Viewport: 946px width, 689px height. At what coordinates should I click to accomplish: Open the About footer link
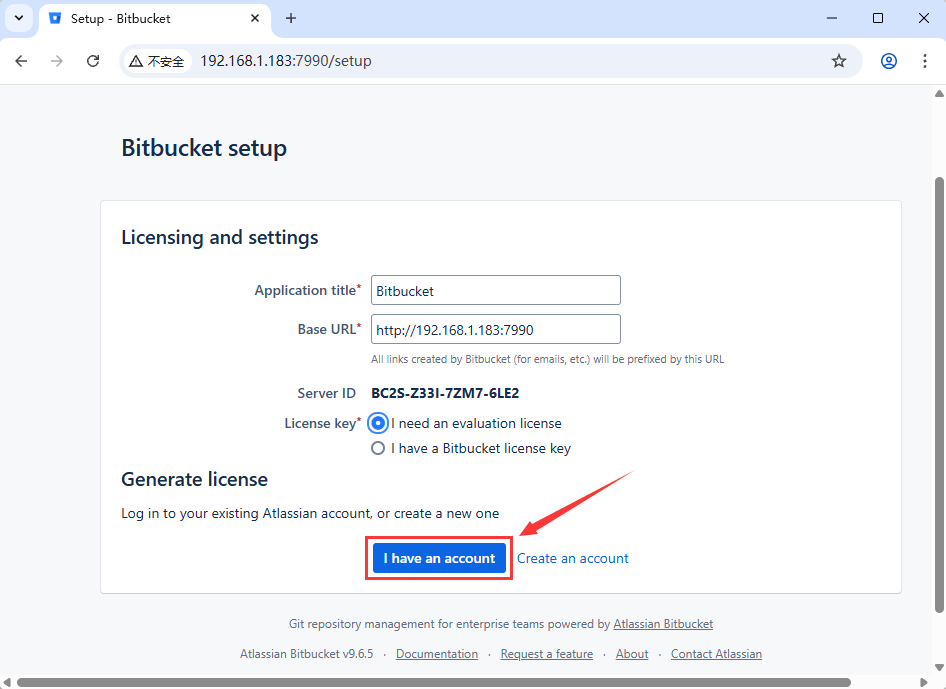tap(632, 654)
